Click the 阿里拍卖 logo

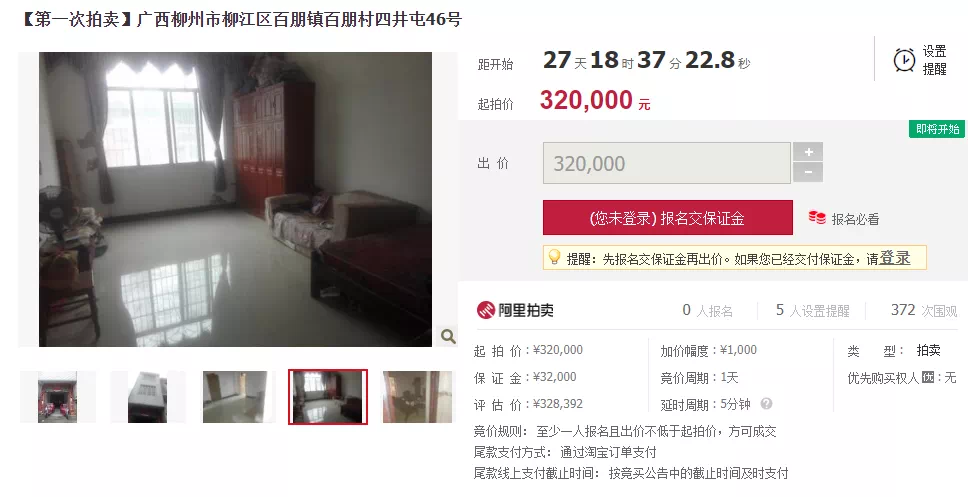coord(515,310)
